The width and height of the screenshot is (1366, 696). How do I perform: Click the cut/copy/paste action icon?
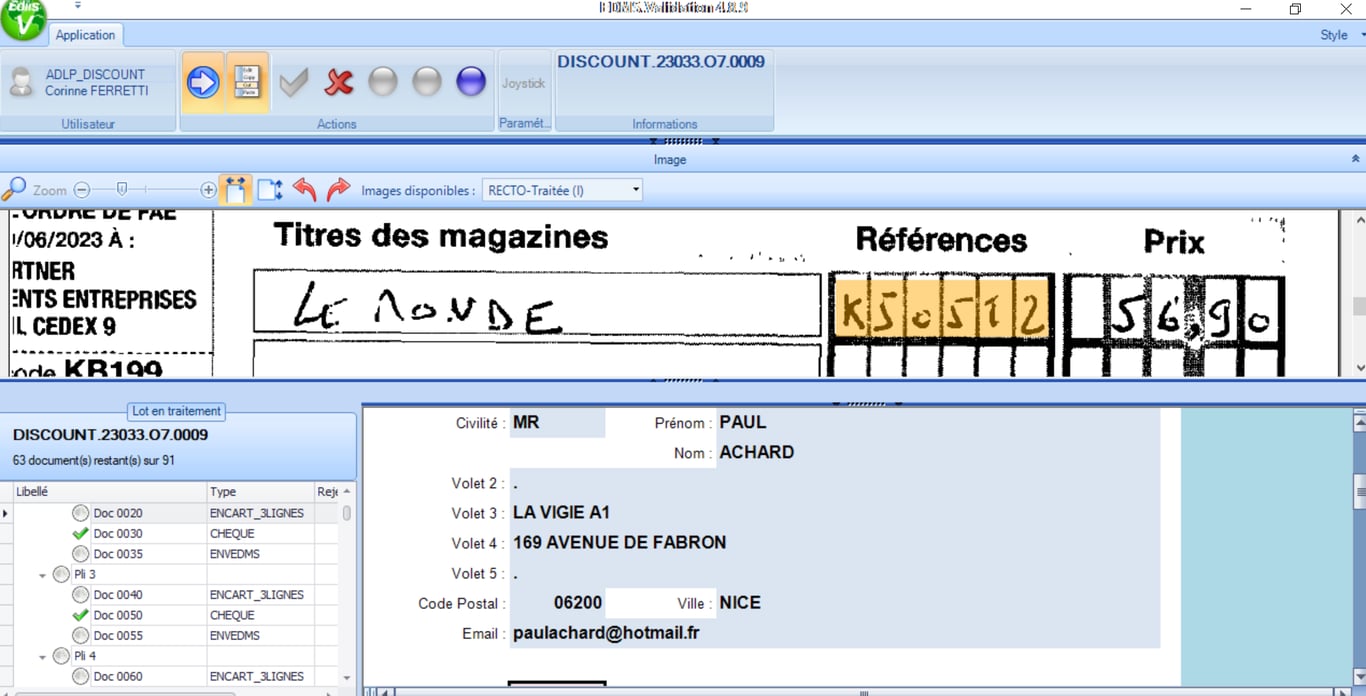247,82
